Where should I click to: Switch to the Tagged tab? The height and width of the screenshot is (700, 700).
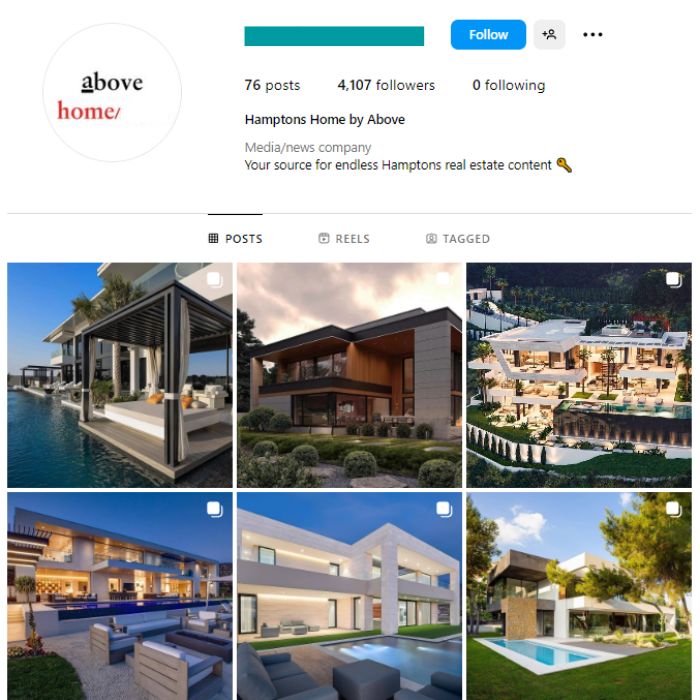(x=458, y=238)
